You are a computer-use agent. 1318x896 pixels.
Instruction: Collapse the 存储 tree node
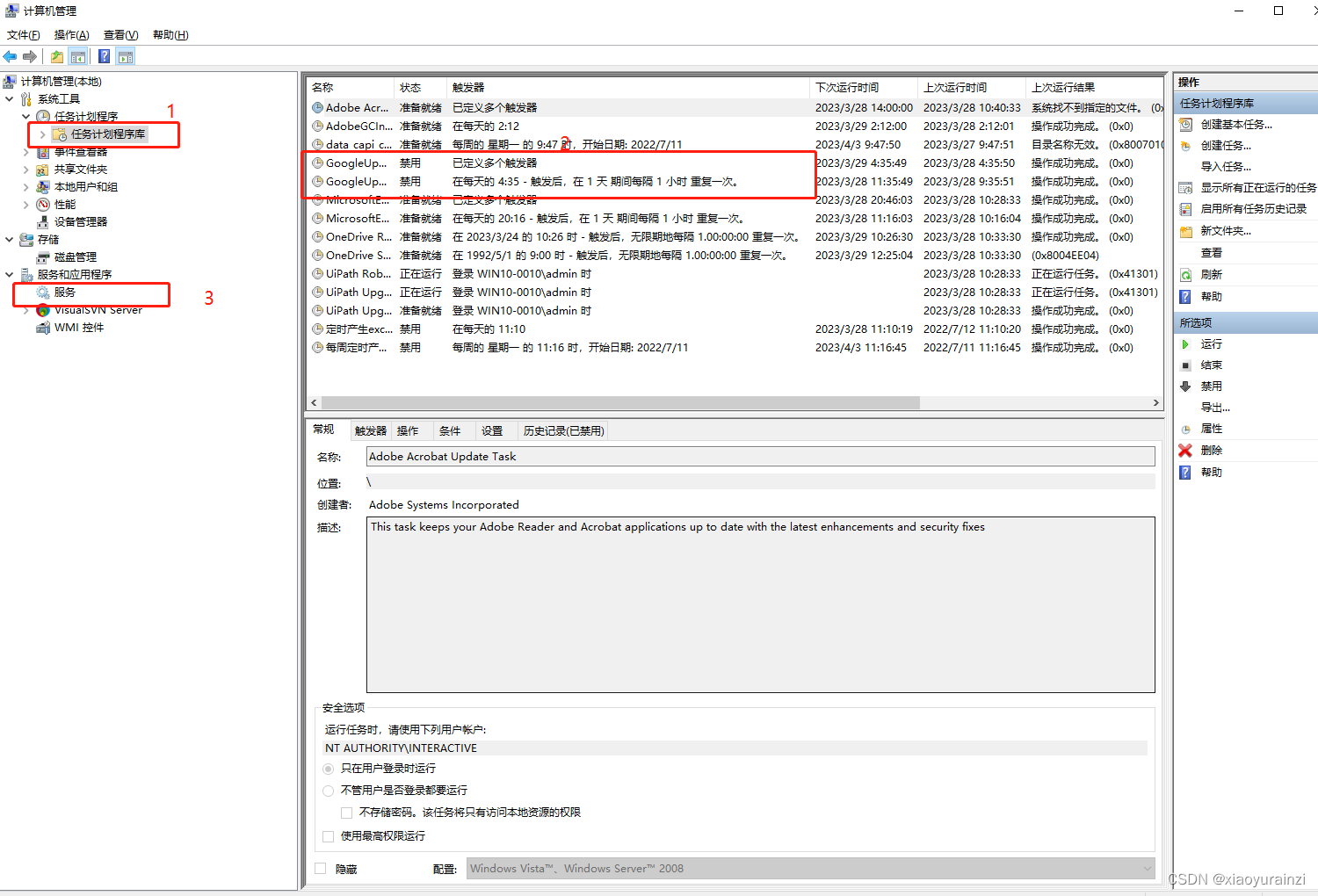pos(10,240)
